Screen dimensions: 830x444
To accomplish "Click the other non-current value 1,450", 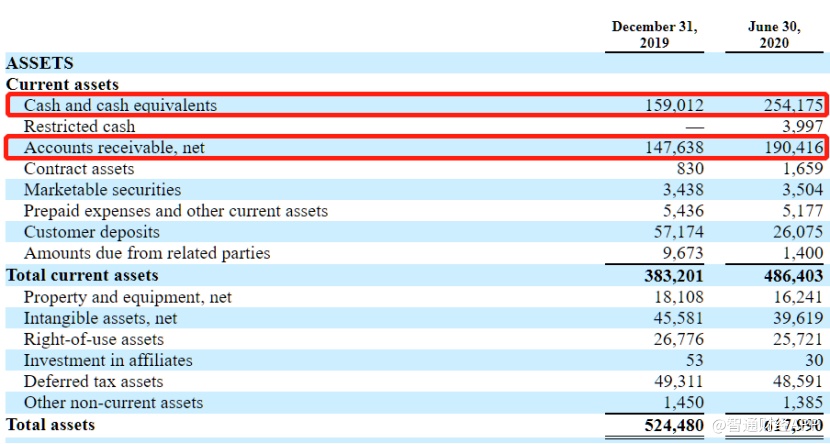I will pos(684,403).
